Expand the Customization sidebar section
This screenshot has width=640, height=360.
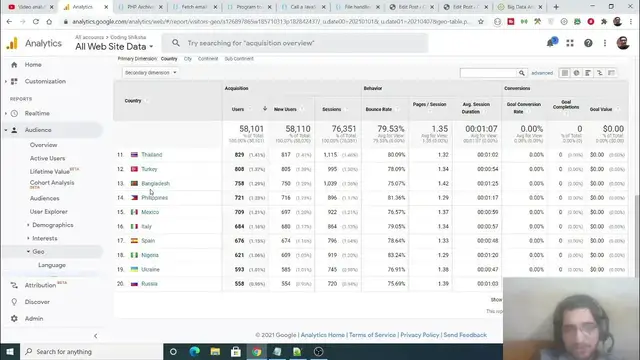coord(6,82)
